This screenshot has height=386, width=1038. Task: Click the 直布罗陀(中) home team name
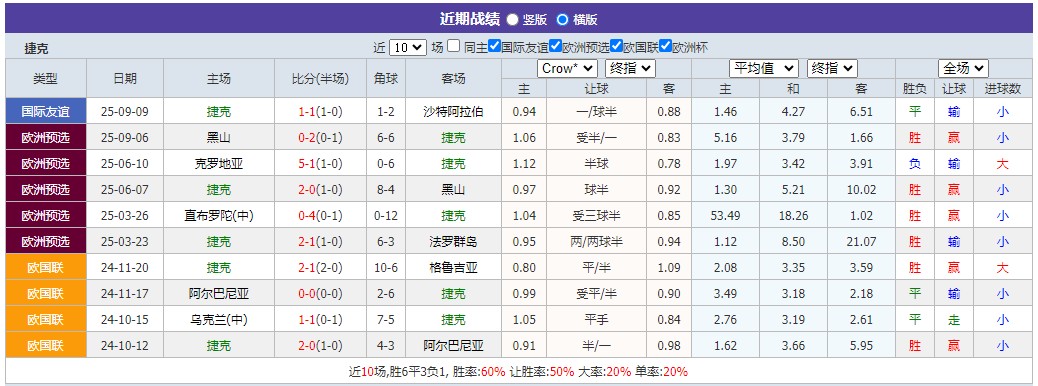[218, 216]
